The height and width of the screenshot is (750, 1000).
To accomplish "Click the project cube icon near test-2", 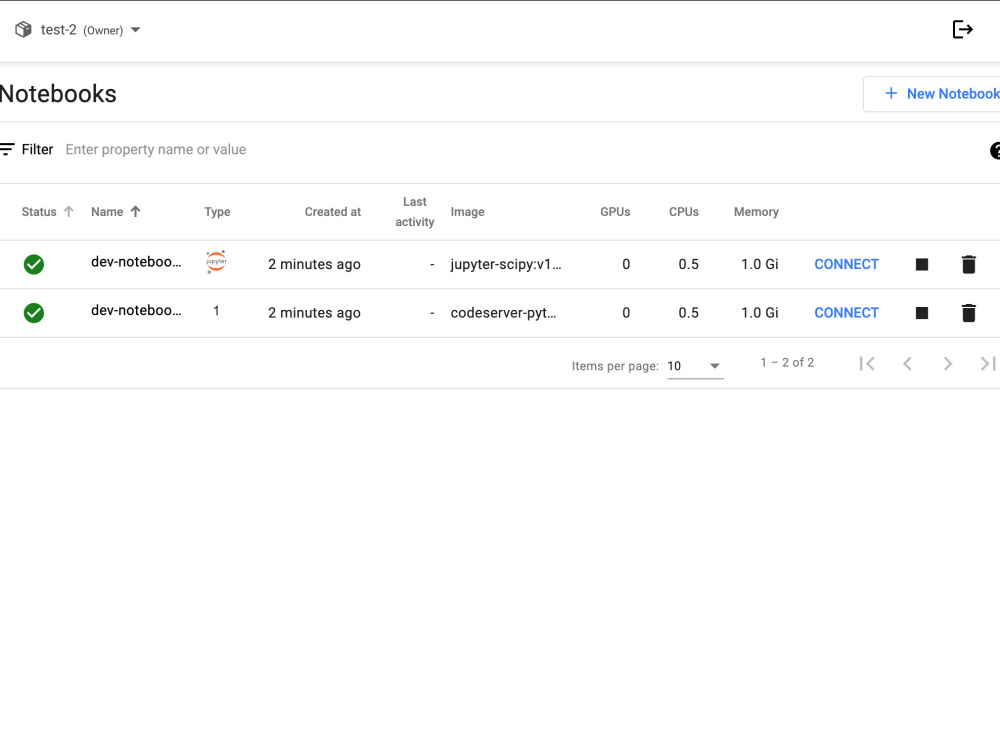I will coord(22,29).
